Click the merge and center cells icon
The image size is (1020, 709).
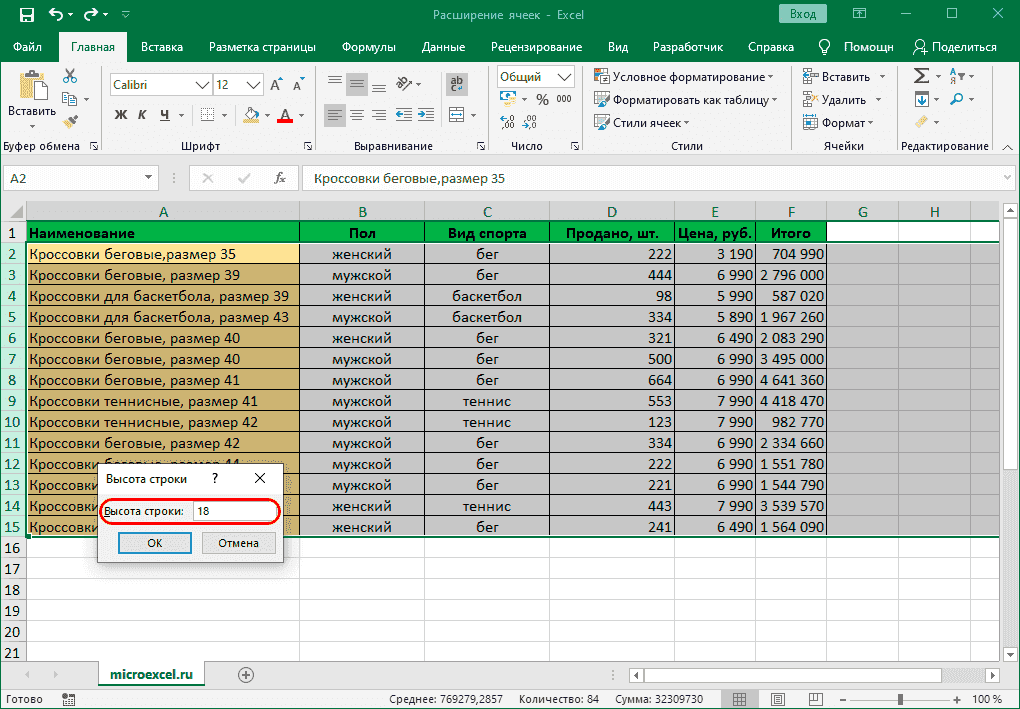click(x=456, y=113)
